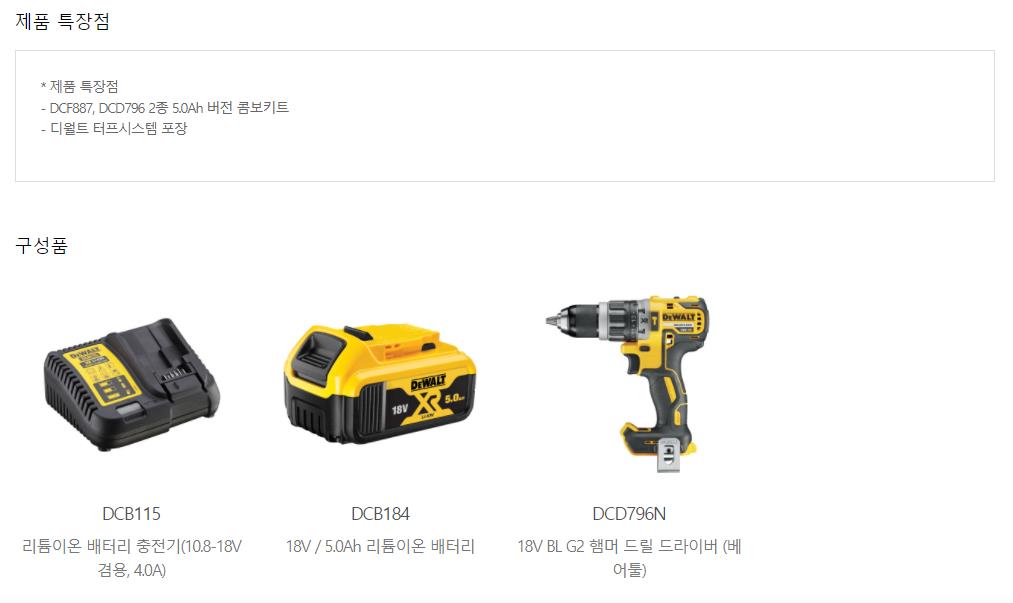The width and height of the screenshot is (1013, 603).
Task: Select the DCB184 model name
Action: point(380,514)
